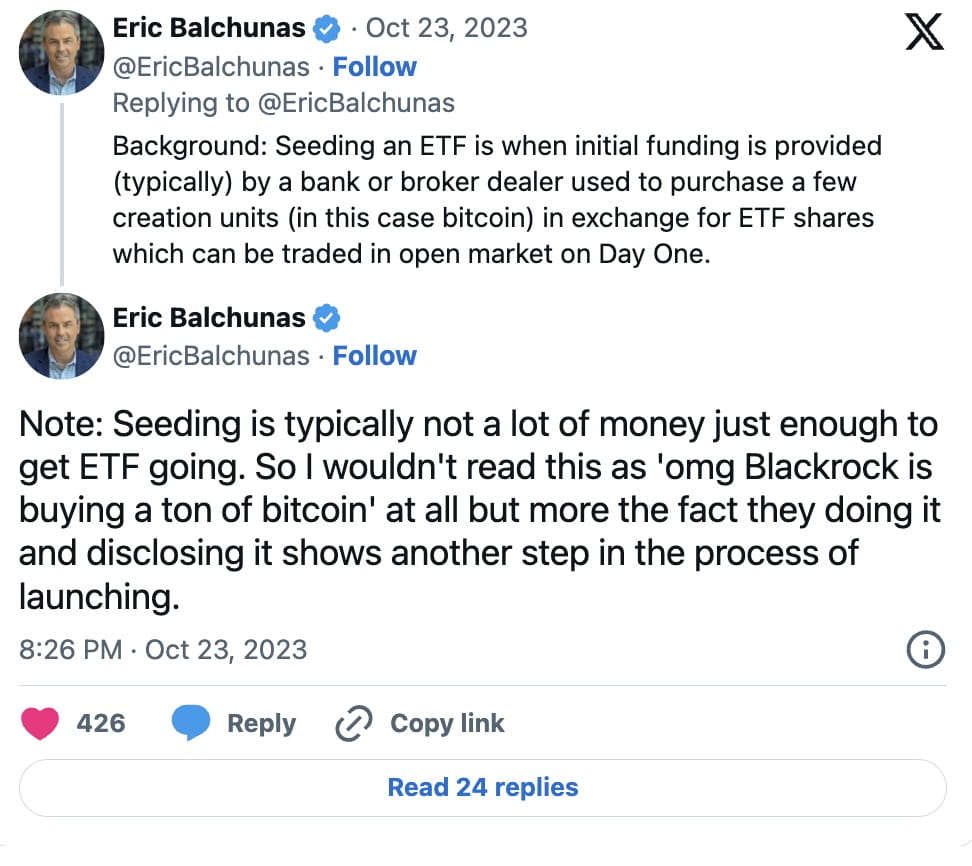Open X homepage via the X logo
Viewport: 972px width, 866px height.
[925, 31]
